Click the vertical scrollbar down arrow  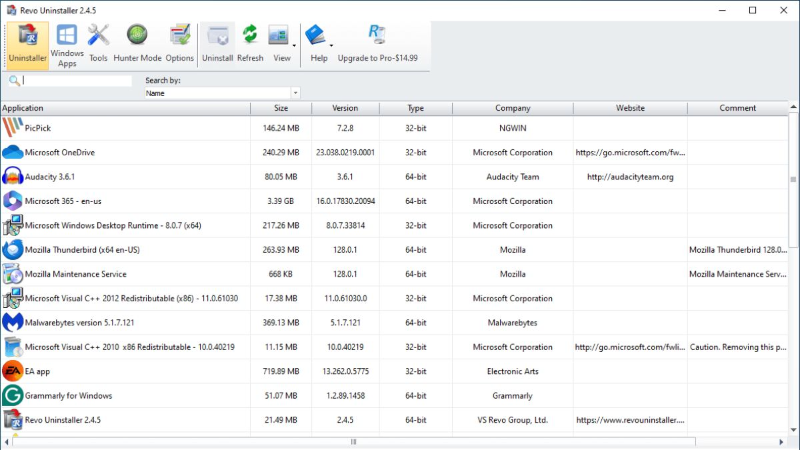pyautogui.click(x=793, y=430)
